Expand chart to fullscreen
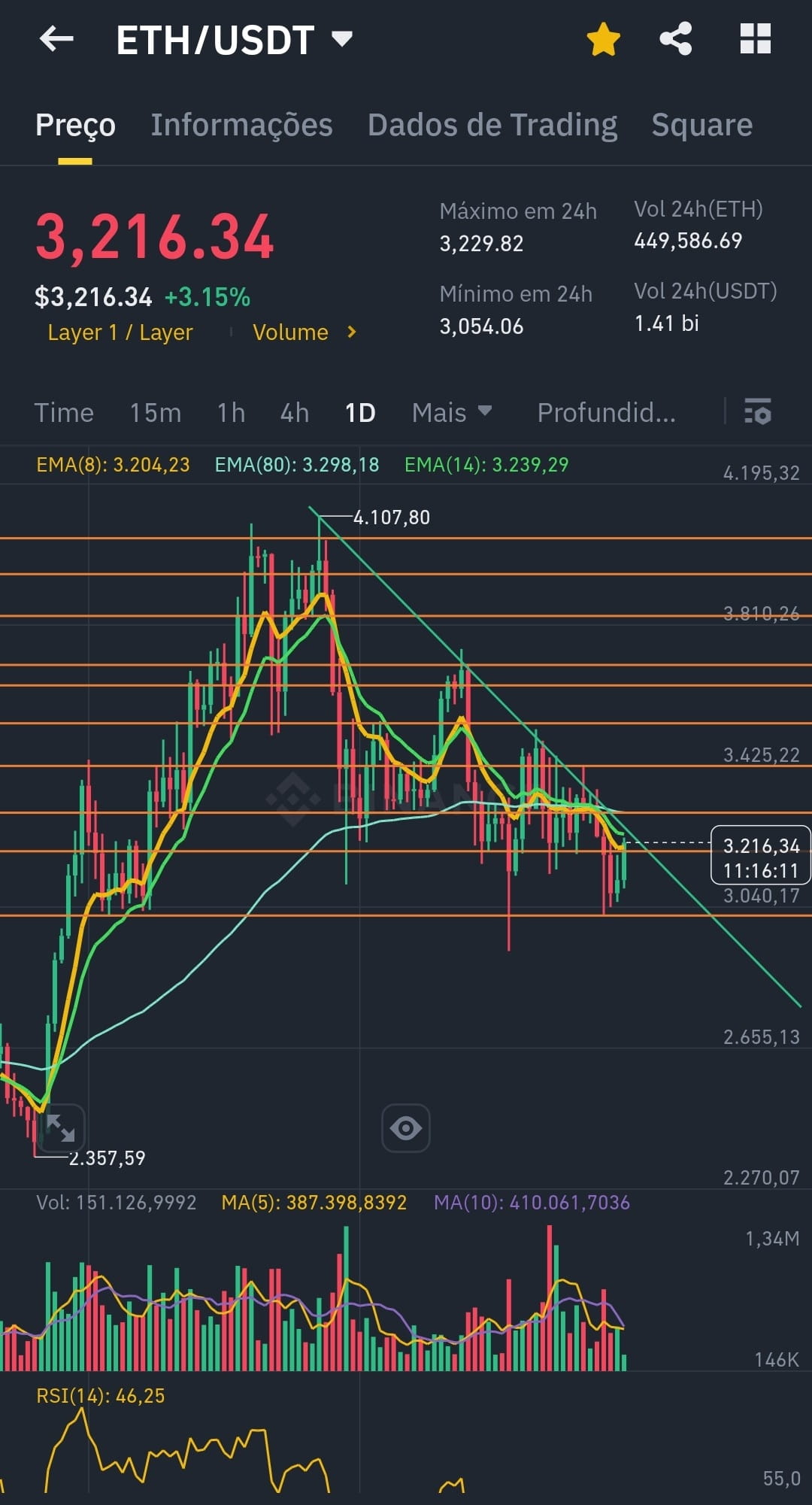The height and width of the screenshot is (1505, 812). tap(60, 1128)
